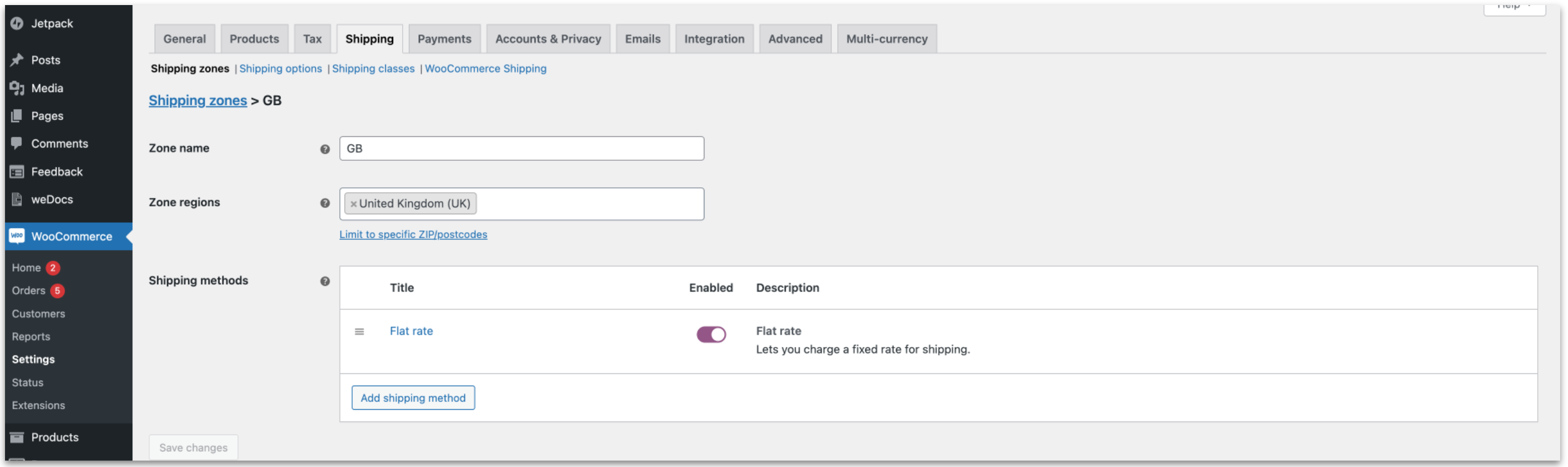Switch to the Payments tab

point(444,39)
